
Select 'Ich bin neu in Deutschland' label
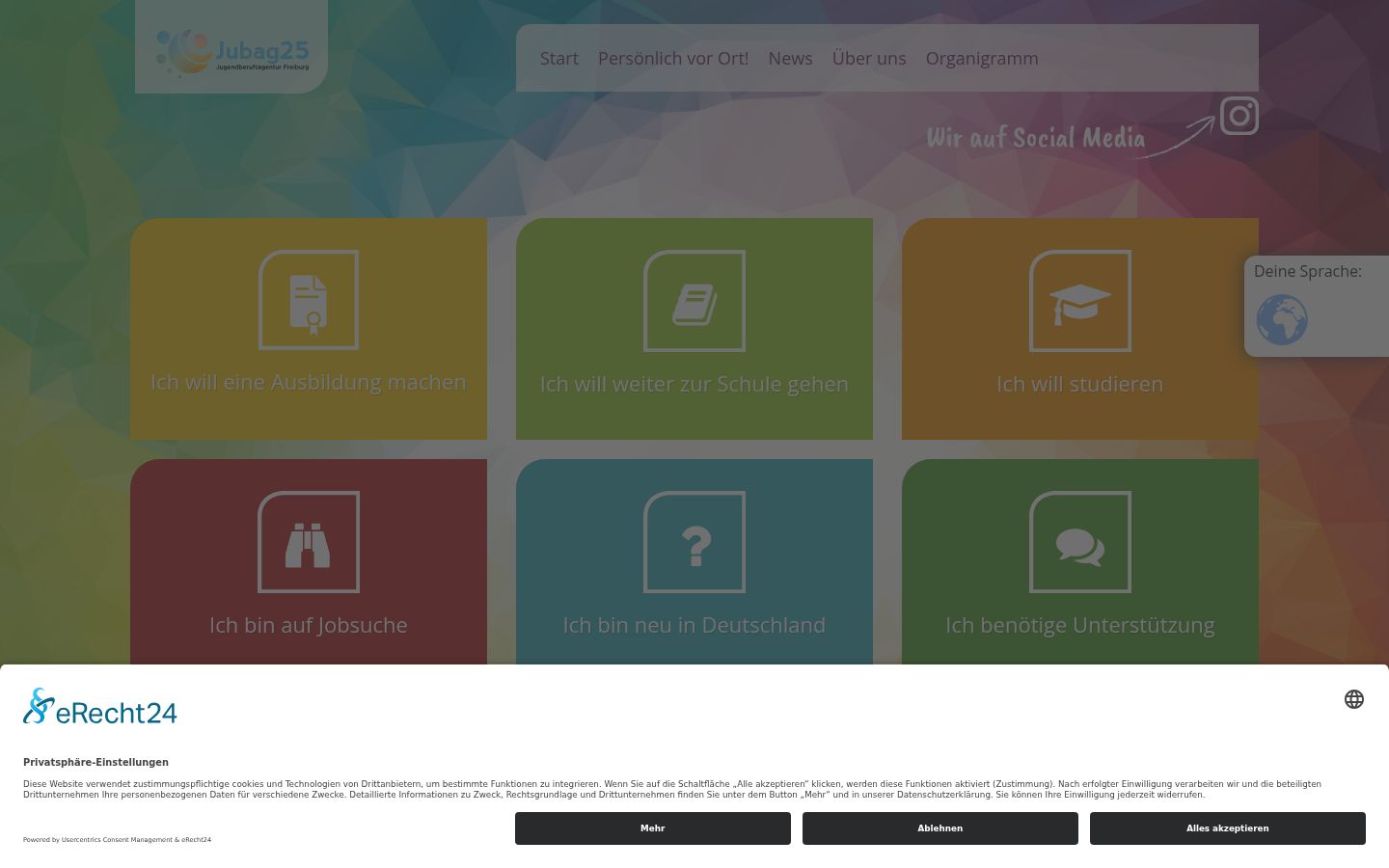click(694, 625)
